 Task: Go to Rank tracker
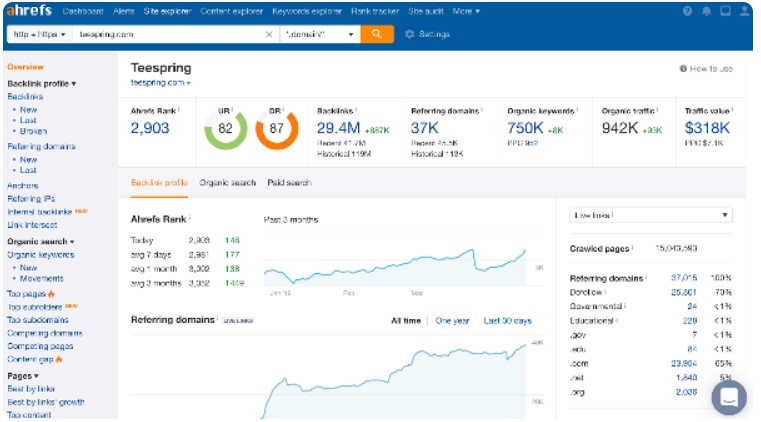[375, 11]
